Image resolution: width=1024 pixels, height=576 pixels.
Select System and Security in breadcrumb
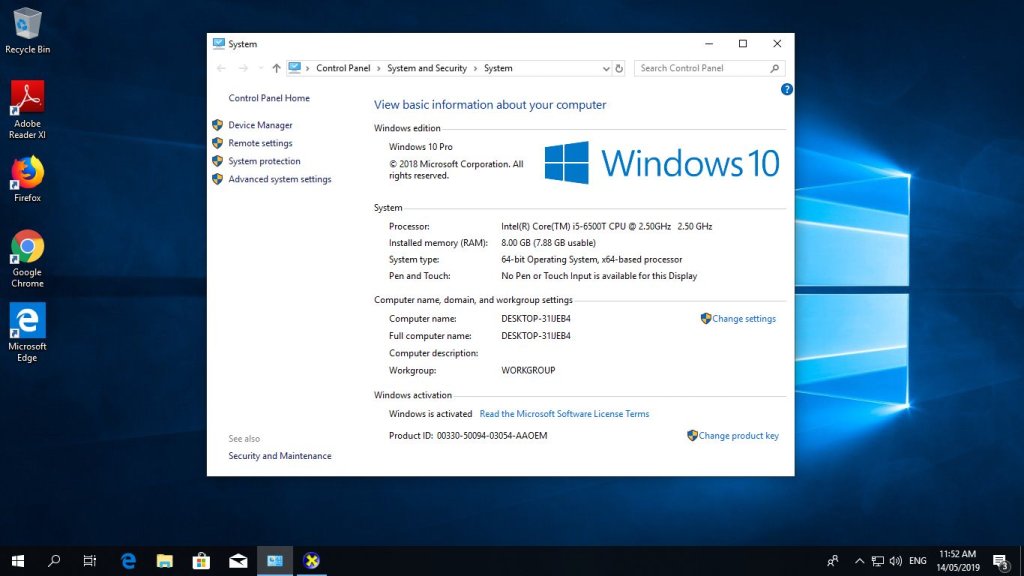427,68
